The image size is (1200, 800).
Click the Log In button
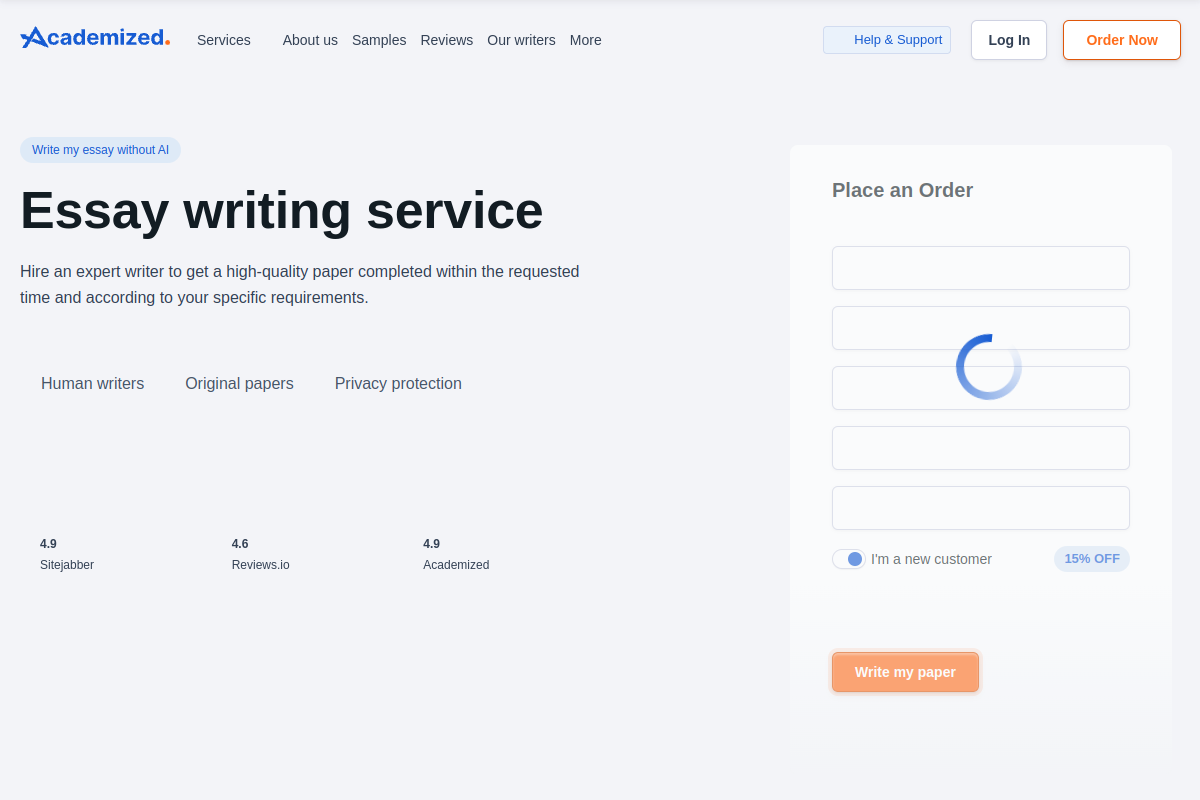coord(1009,40)
